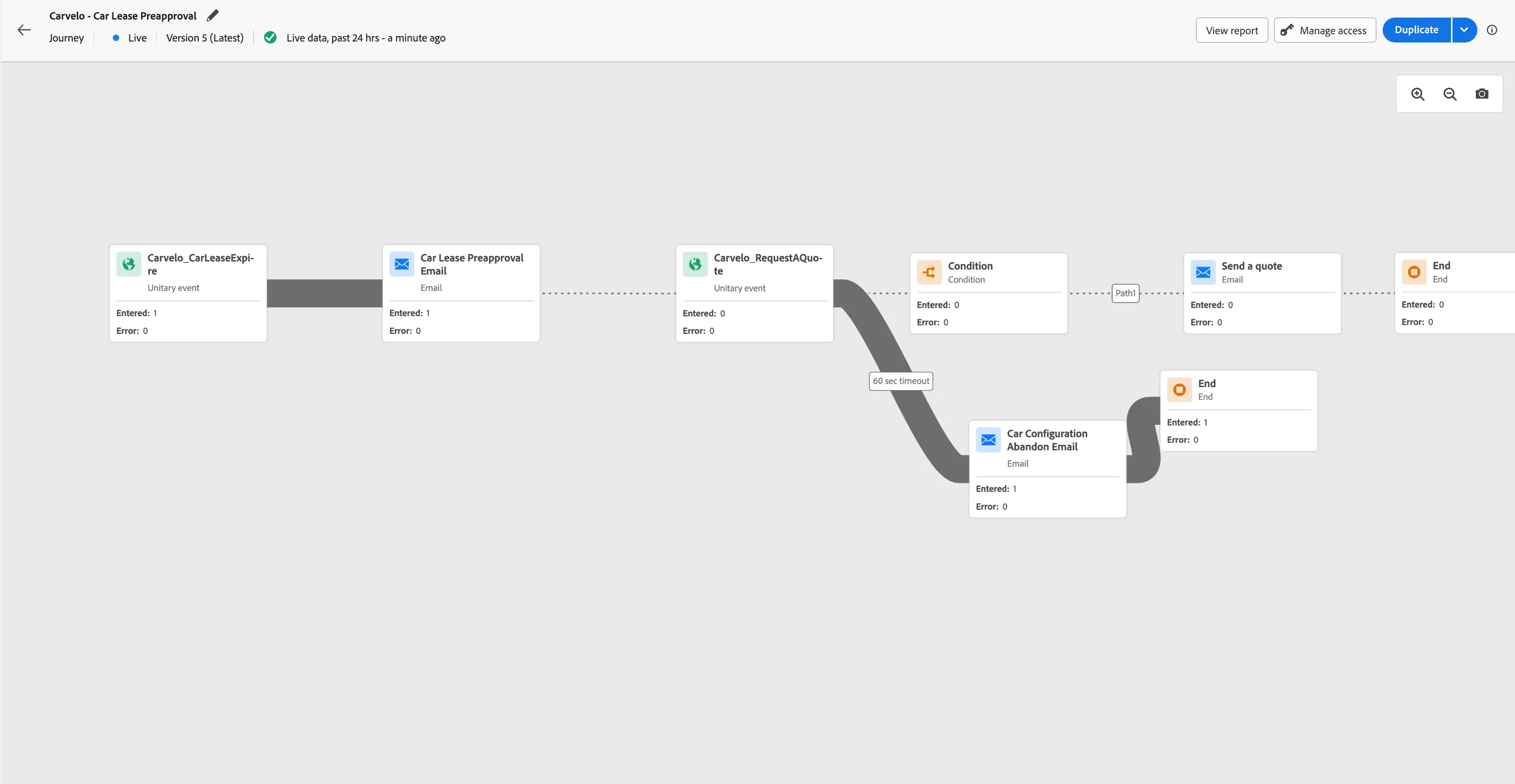Screen dimensions: 1515x784
Task: Select the Carvelo_RequestAQuote event icon
Action: point(694,265)
